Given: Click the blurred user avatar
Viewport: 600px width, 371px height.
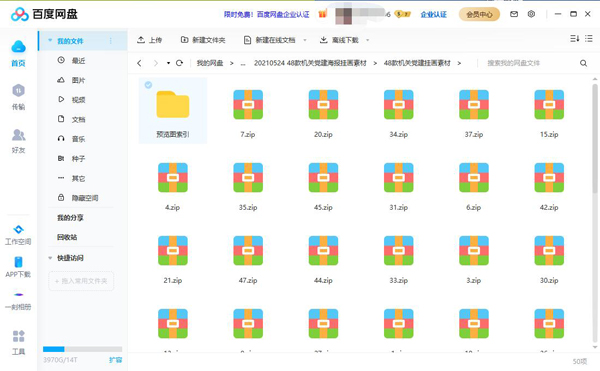Looking at the screenshot, I should pyautogui.click(x=343, y=16).
